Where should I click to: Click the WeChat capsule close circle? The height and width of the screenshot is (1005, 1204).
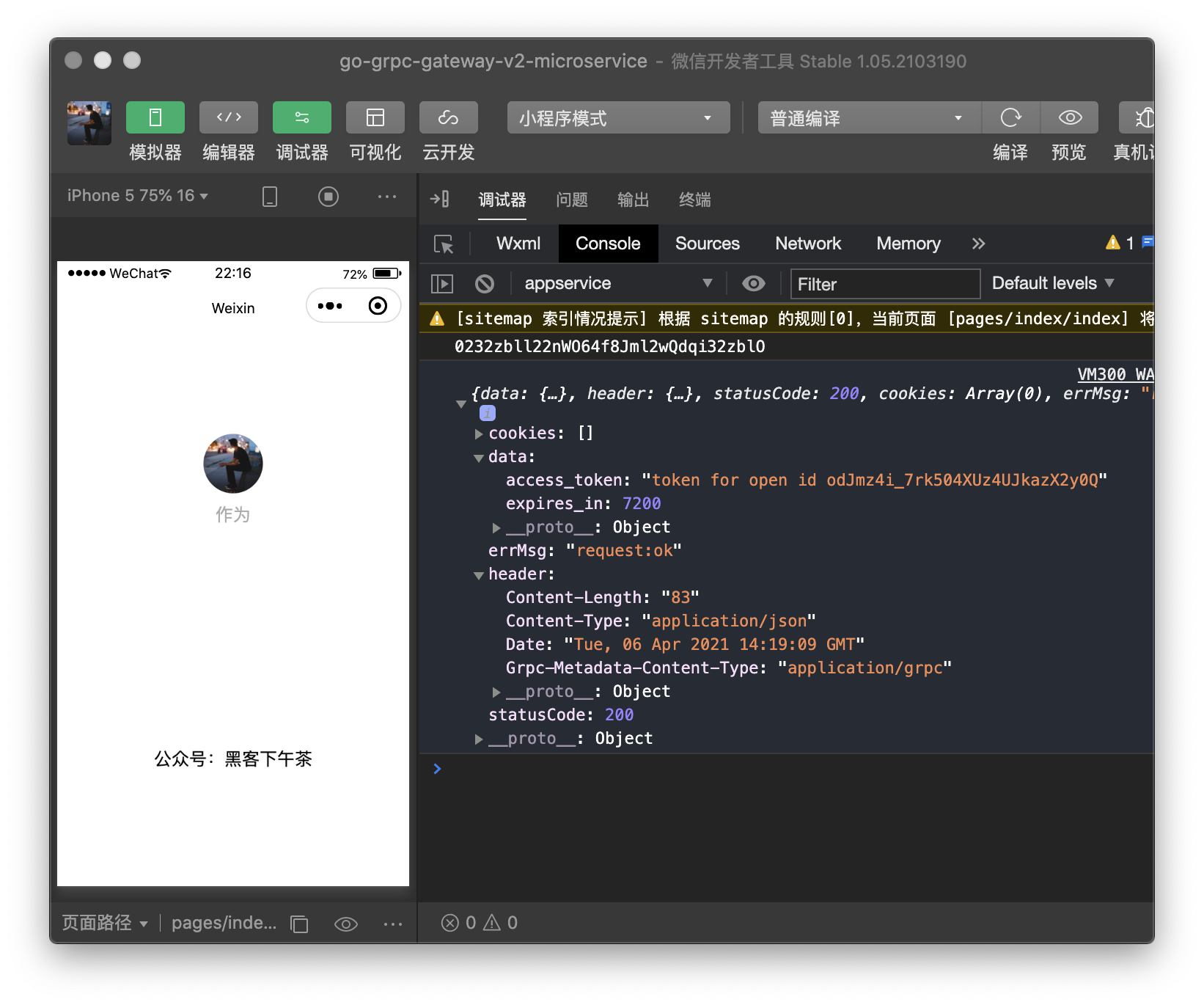[x=378, y=306]
